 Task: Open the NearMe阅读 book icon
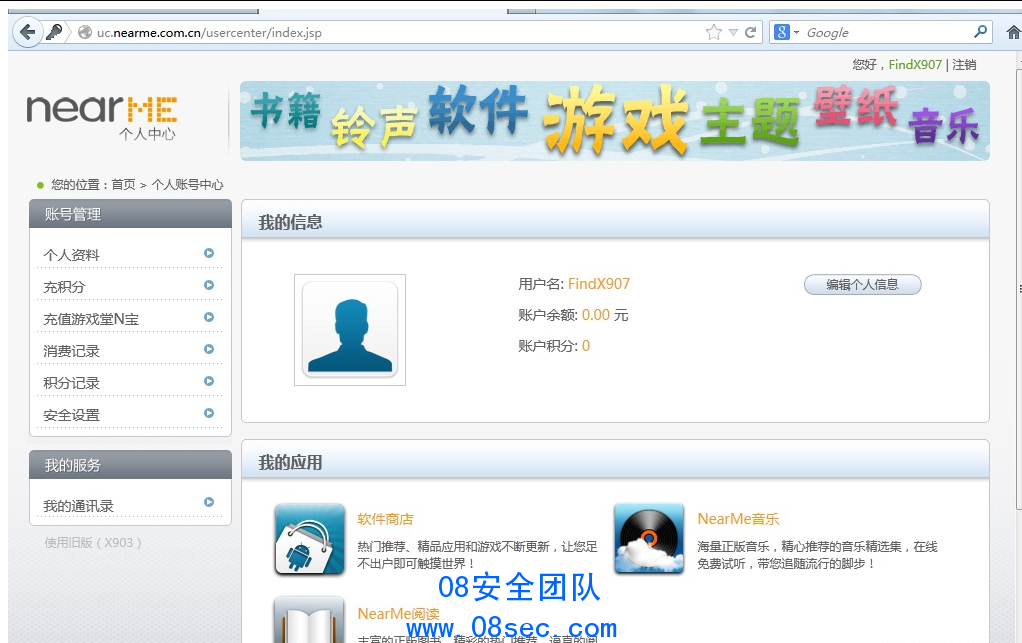click(310, 620)
